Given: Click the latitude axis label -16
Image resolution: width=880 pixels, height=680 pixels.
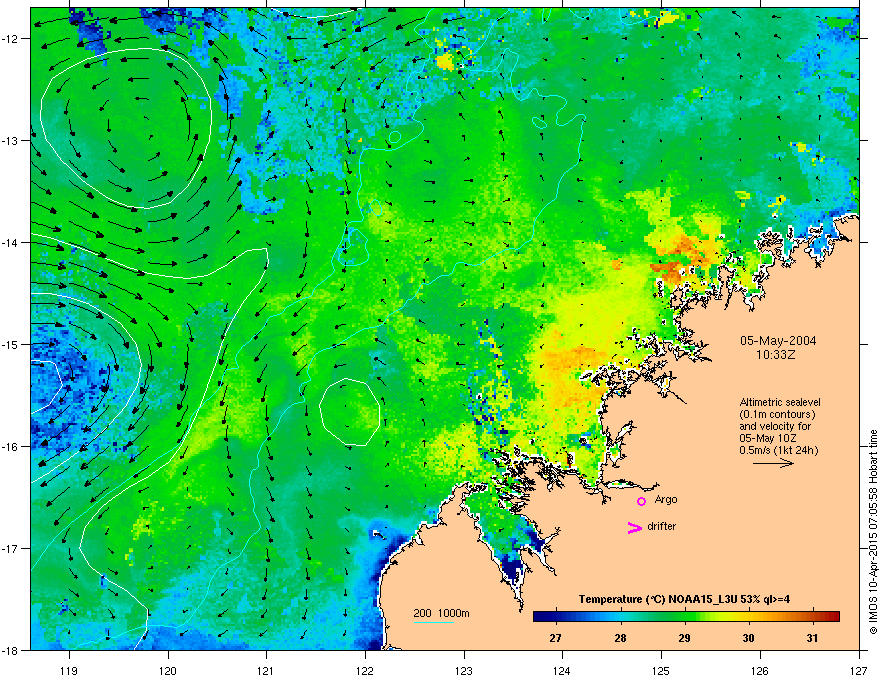Looking at the screenshot, I should pos(11,447).
